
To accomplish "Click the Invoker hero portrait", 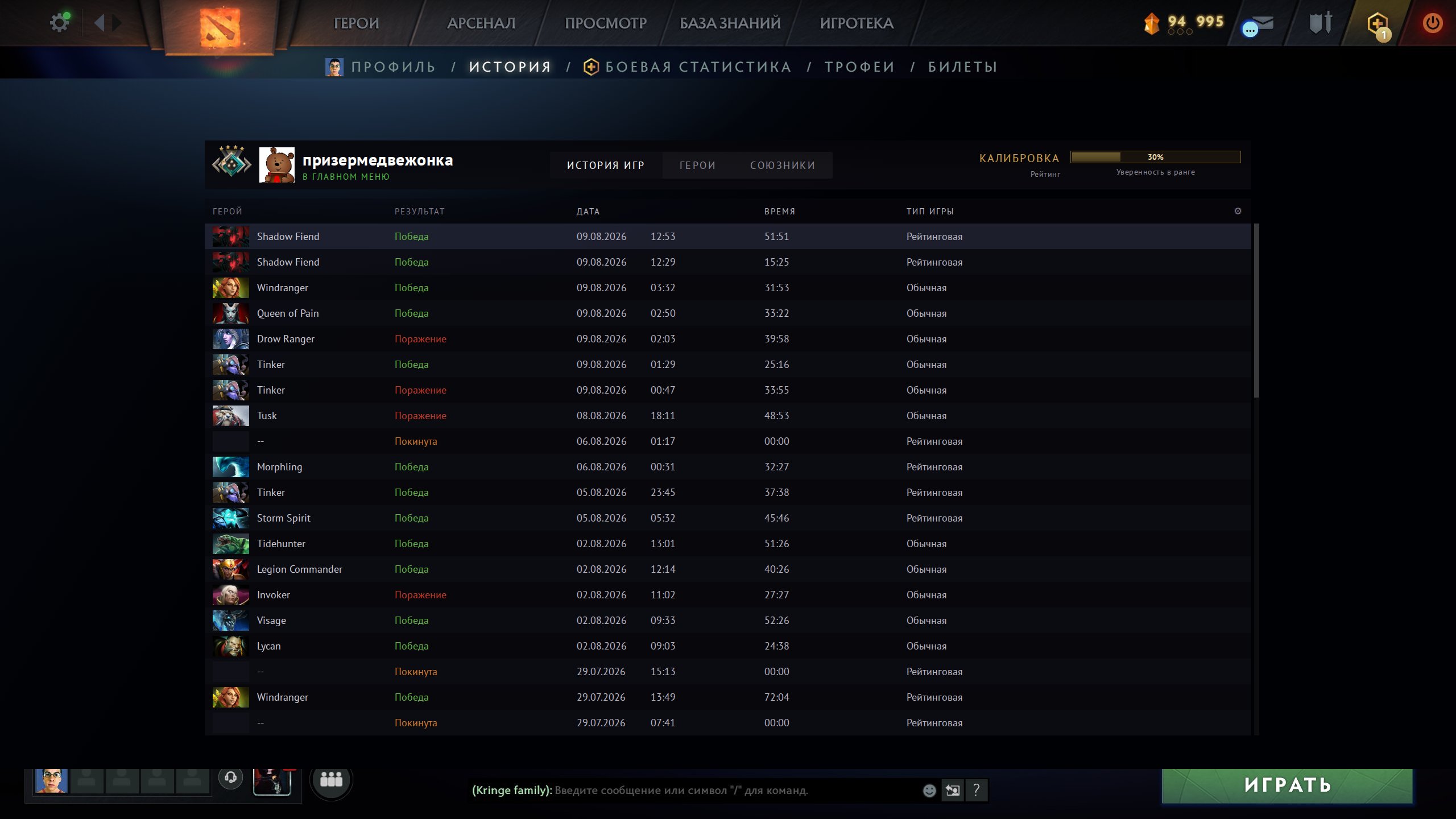I will [x=231, y=595].
